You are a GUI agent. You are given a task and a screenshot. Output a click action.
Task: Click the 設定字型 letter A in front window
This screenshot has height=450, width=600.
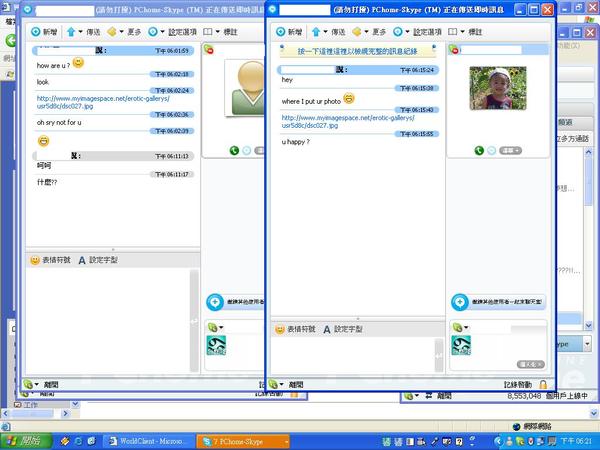tap(327, 329)
